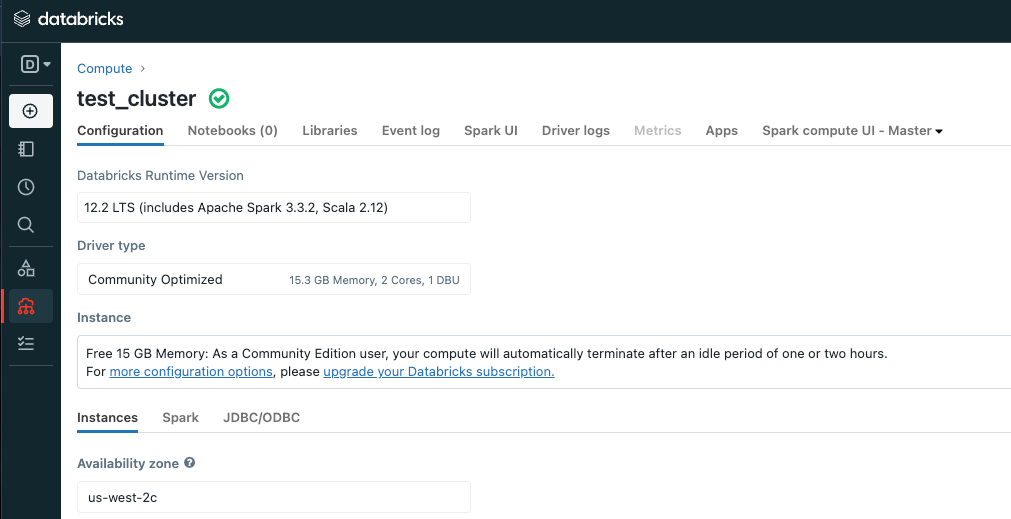Click the test_cluster title text

coord(137,99)
